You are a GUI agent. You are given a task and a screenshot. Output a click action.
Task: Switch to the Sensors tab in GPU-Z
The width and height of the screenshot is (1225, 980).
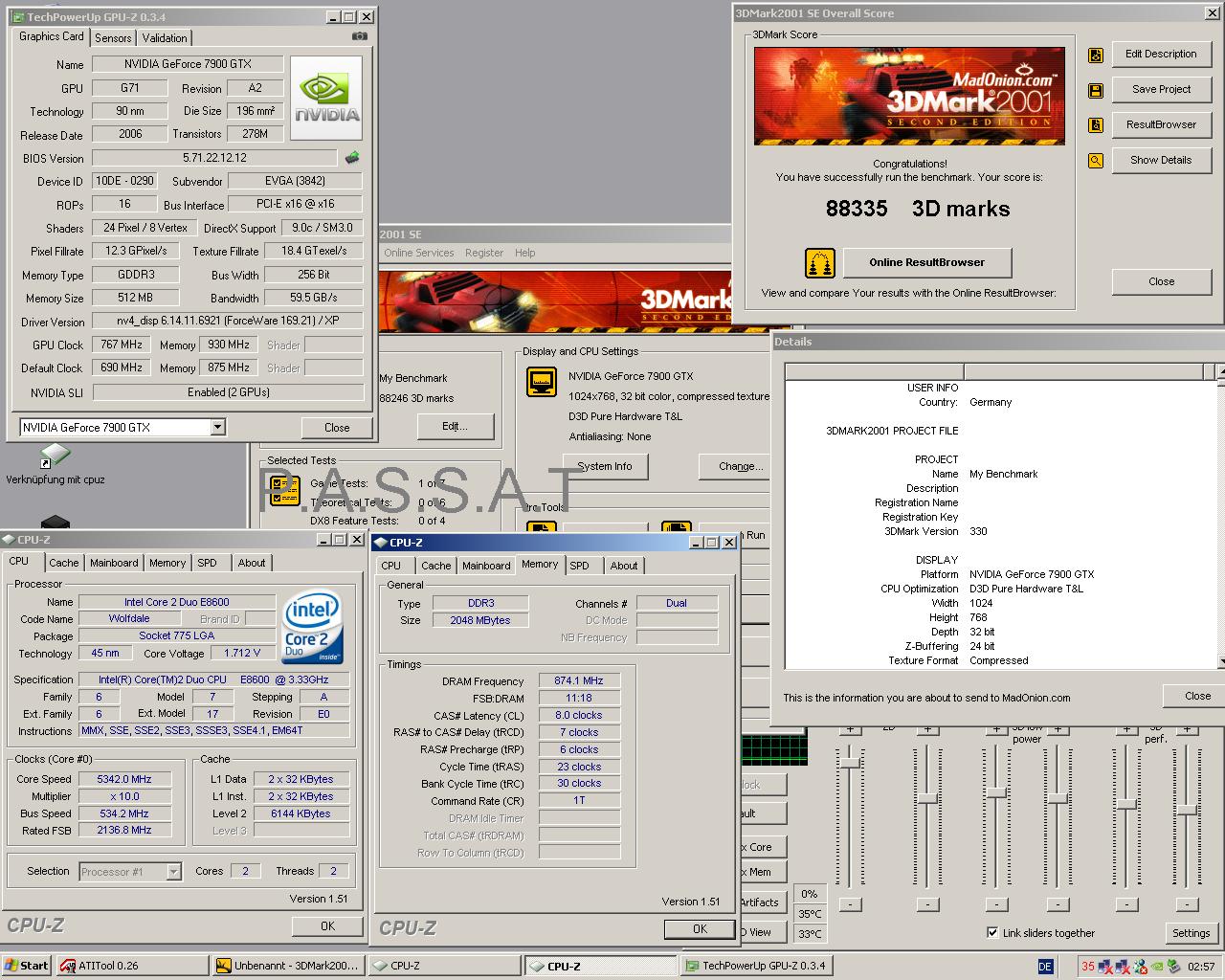pos(113,37)
